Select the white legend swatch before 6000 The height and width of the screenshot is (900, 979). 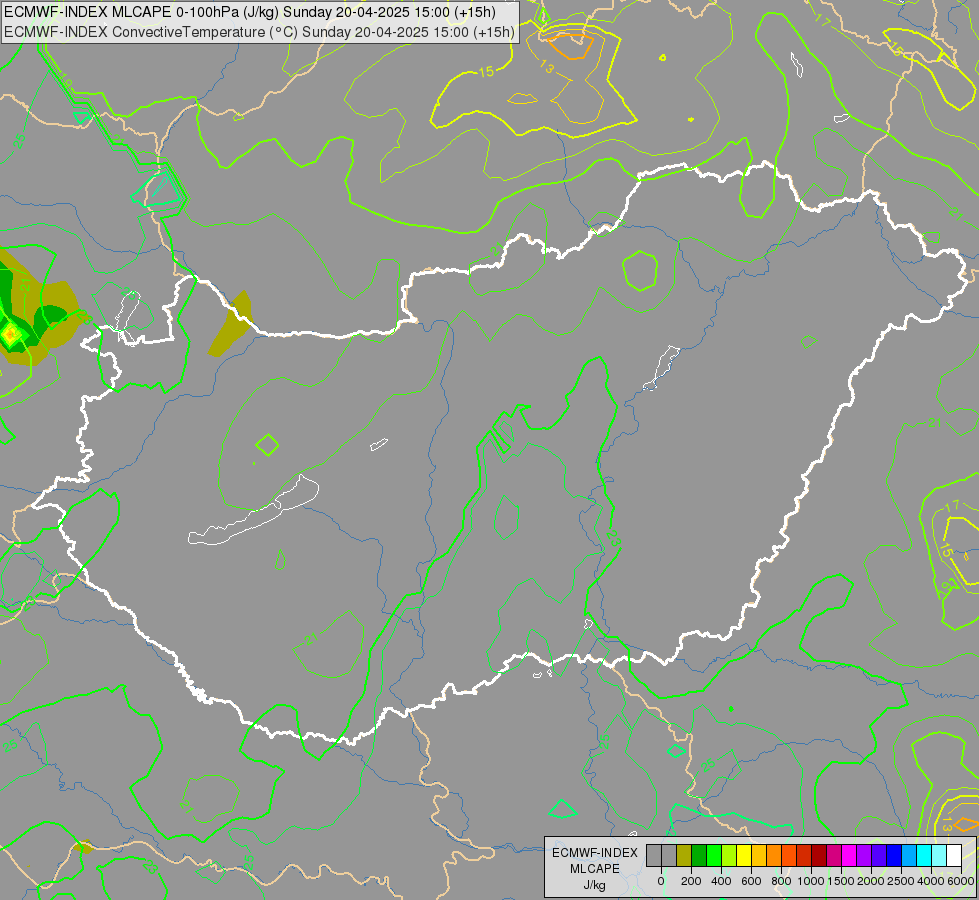pyautogui.click(x=954, y=855)
